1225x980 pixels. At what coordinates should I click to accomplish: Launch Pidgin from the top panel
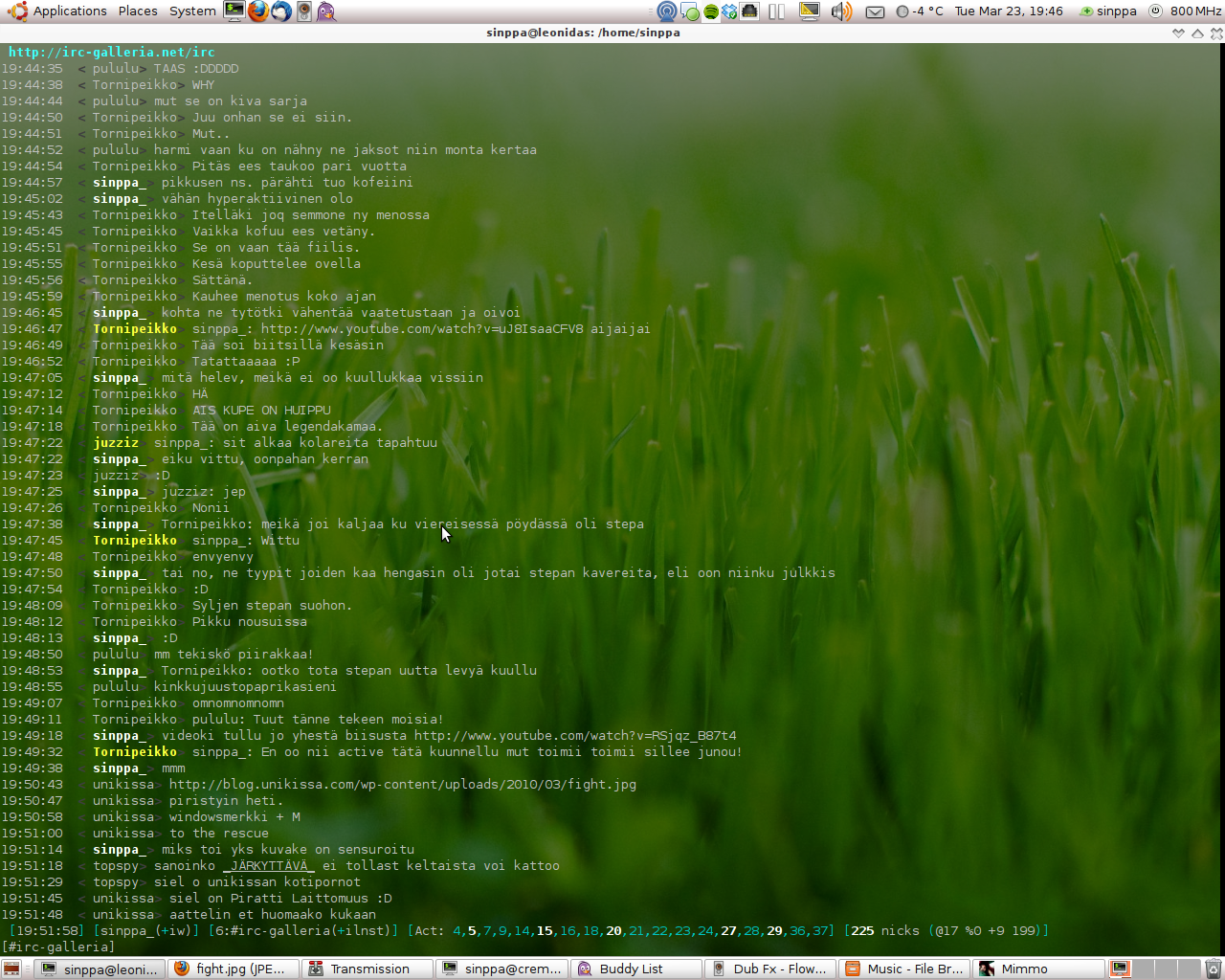tap(326, 11)
